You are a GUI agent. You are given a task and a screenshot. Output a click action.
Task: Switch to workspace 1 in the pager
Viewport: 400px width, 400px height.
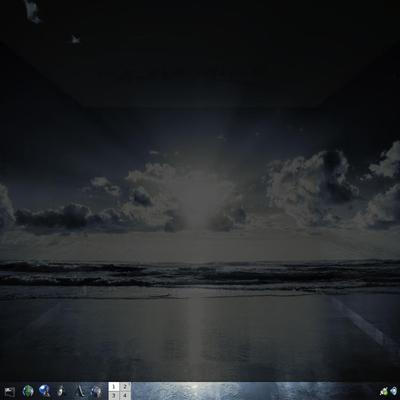pos(114,387)
